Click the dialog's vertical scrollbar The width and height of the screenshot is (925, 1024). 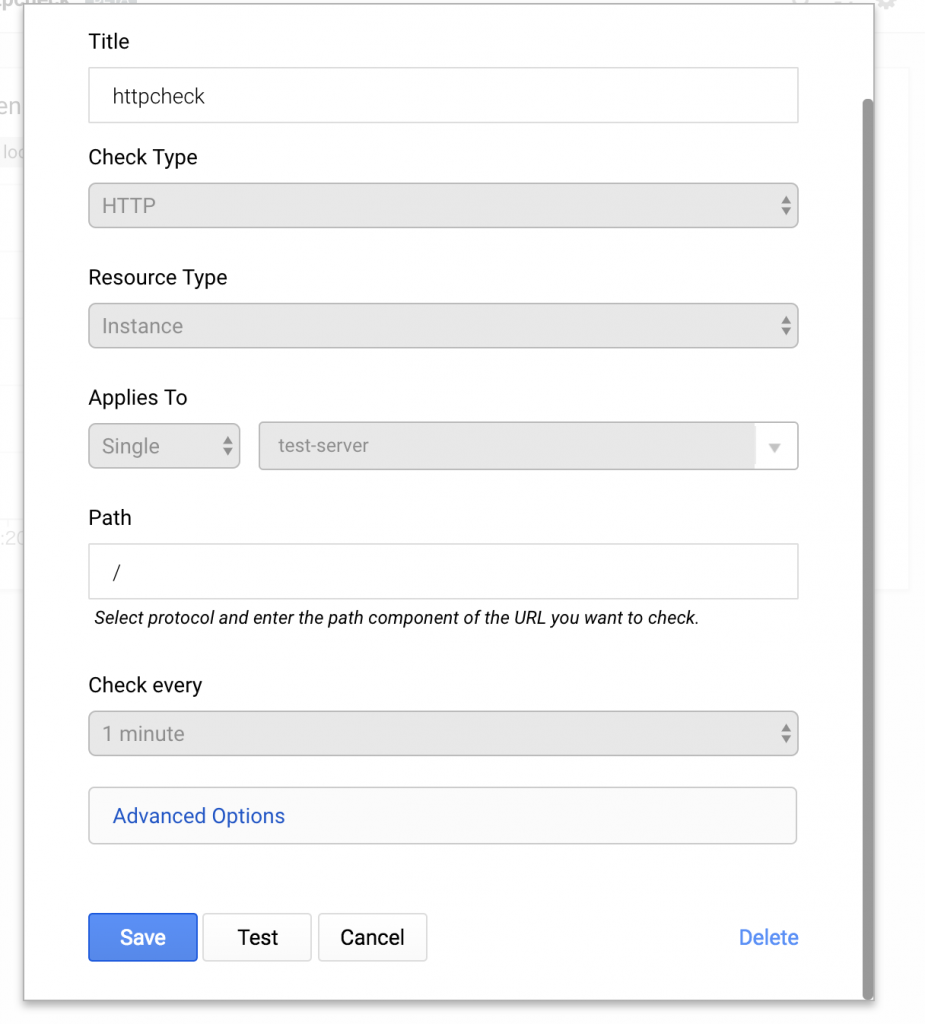tap(867, 500)
